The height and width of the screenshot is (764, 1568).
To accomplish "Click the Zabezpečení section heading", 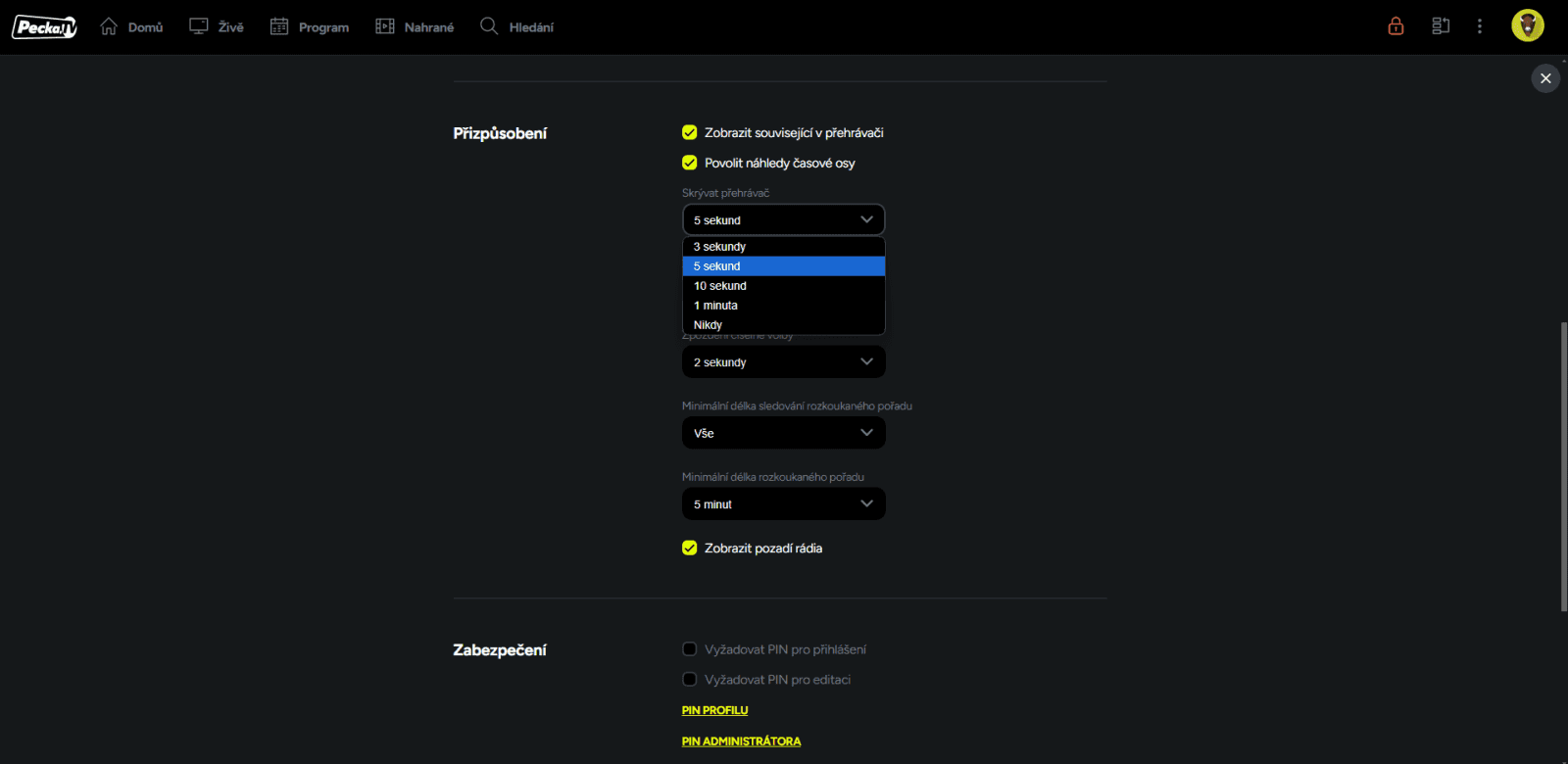I will tap(500, 650).
